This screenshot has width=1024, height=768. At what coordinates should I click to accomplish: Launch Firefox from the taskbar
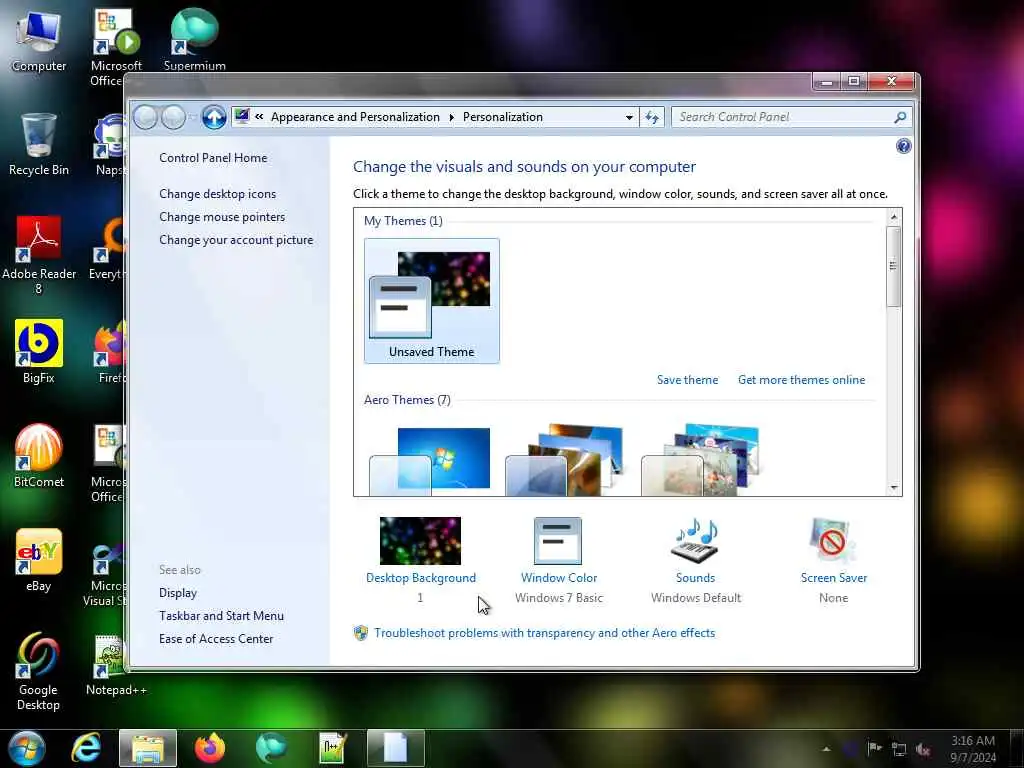click(210, 748)
